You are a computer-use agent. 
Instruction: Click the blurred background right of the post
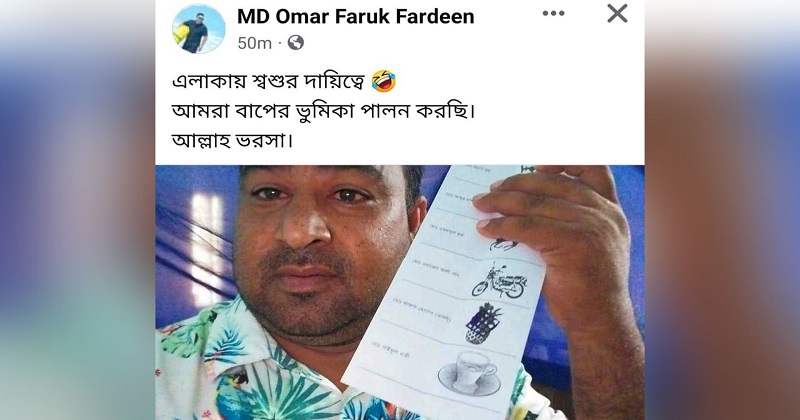722,210
